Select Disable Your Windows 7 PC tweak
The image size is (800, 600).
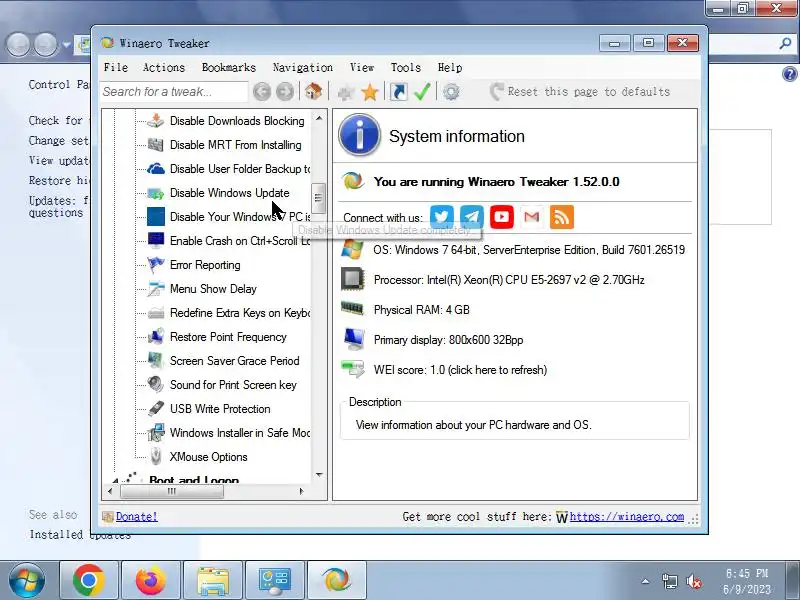pos(240,217)
